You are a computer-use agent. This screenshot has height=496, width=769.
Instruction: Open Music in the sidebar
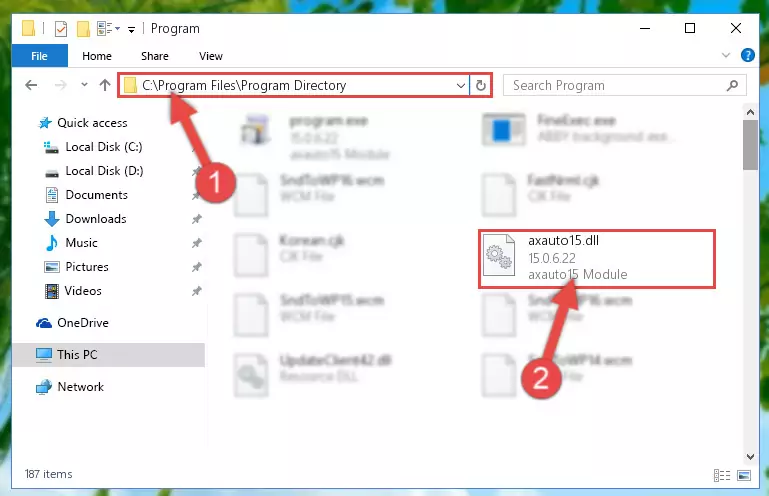(72, 243)
